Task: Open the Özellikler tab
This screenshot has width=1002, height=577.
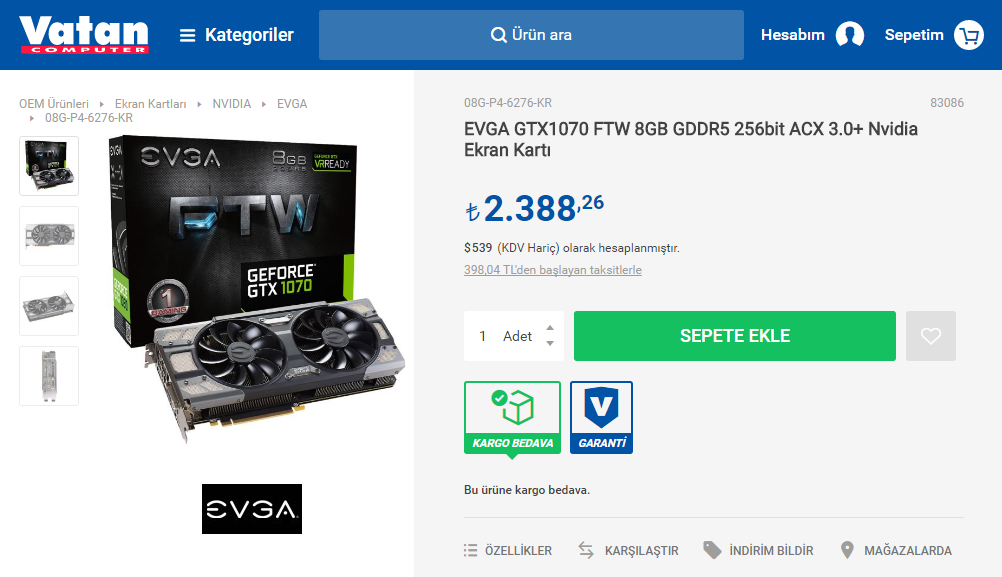Action: pyautogui.click(x=508, y=550)
